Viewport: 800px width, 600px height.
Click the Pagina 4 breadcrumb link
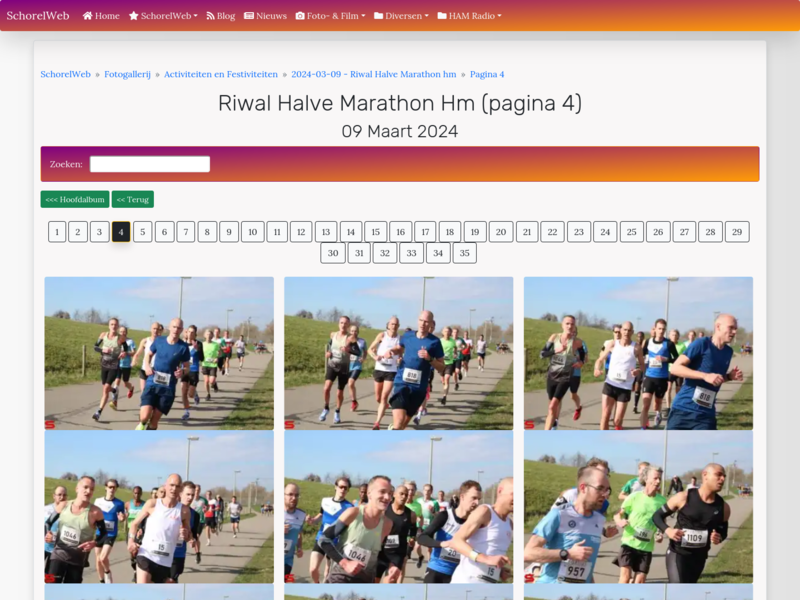coord(487,74)
